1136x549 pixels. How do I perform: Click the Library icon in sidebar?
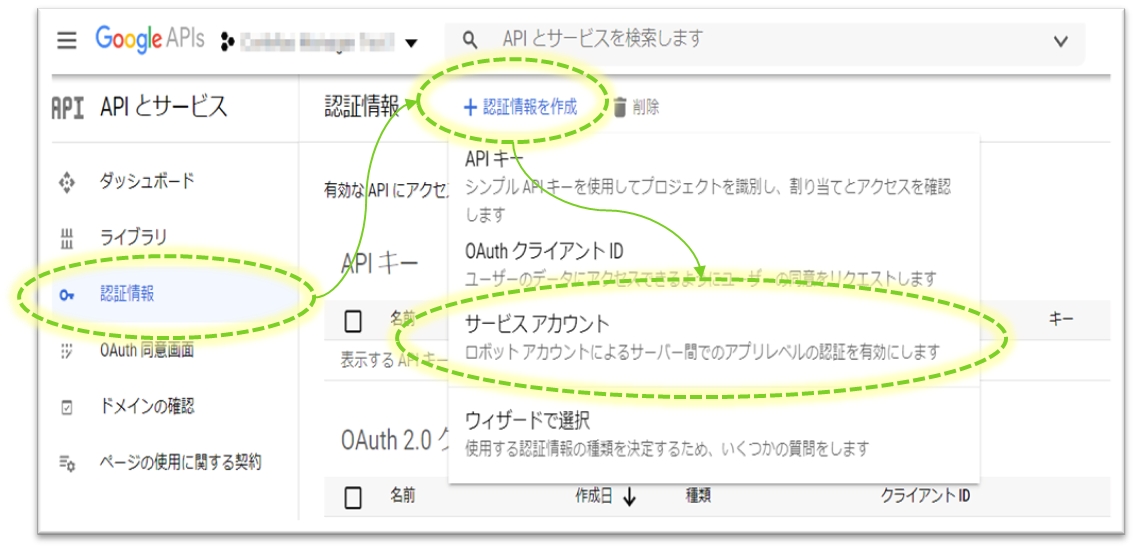point(67,238)
